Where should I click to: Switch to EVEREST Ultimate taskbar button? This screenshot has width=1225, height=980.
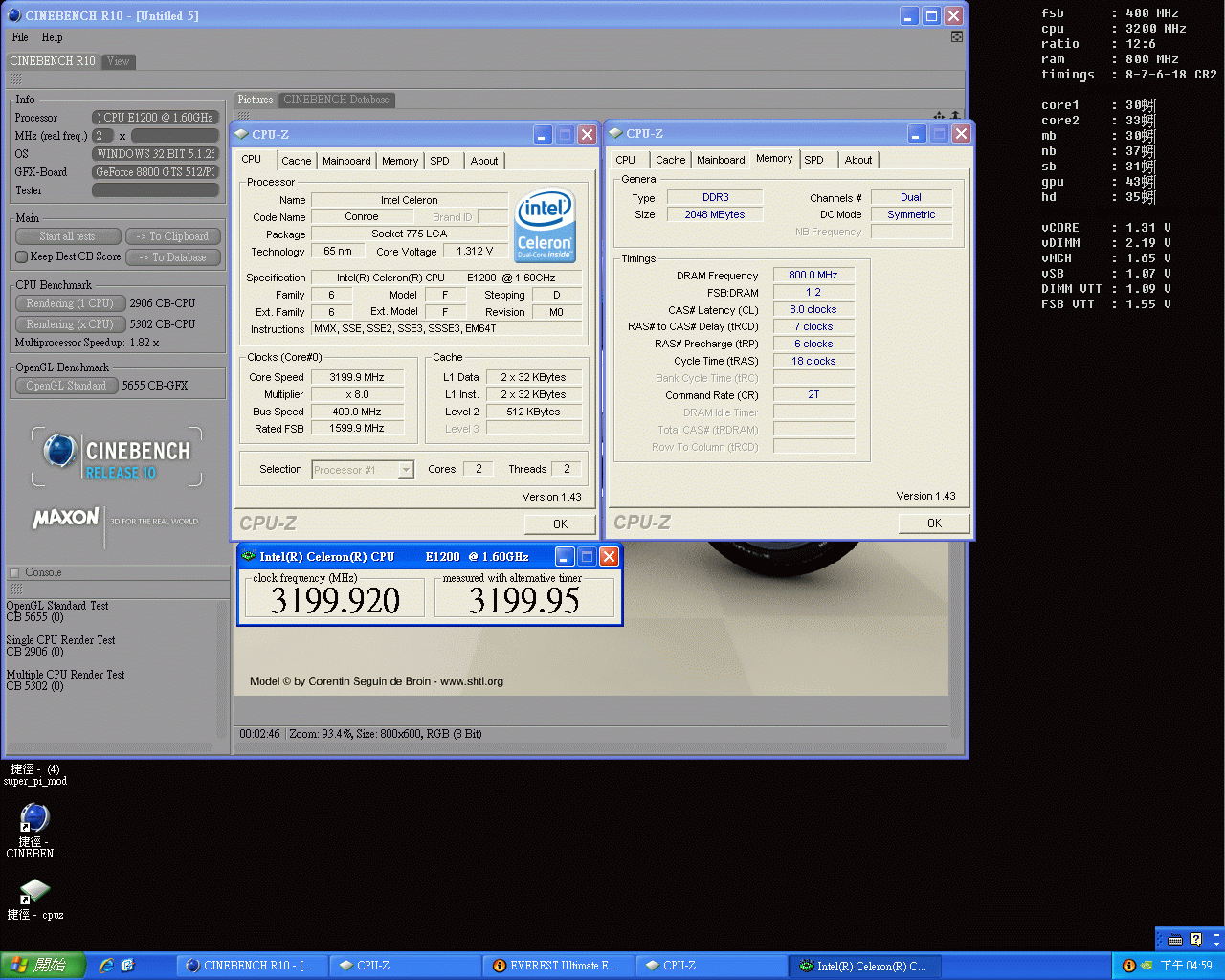[558, 966]
